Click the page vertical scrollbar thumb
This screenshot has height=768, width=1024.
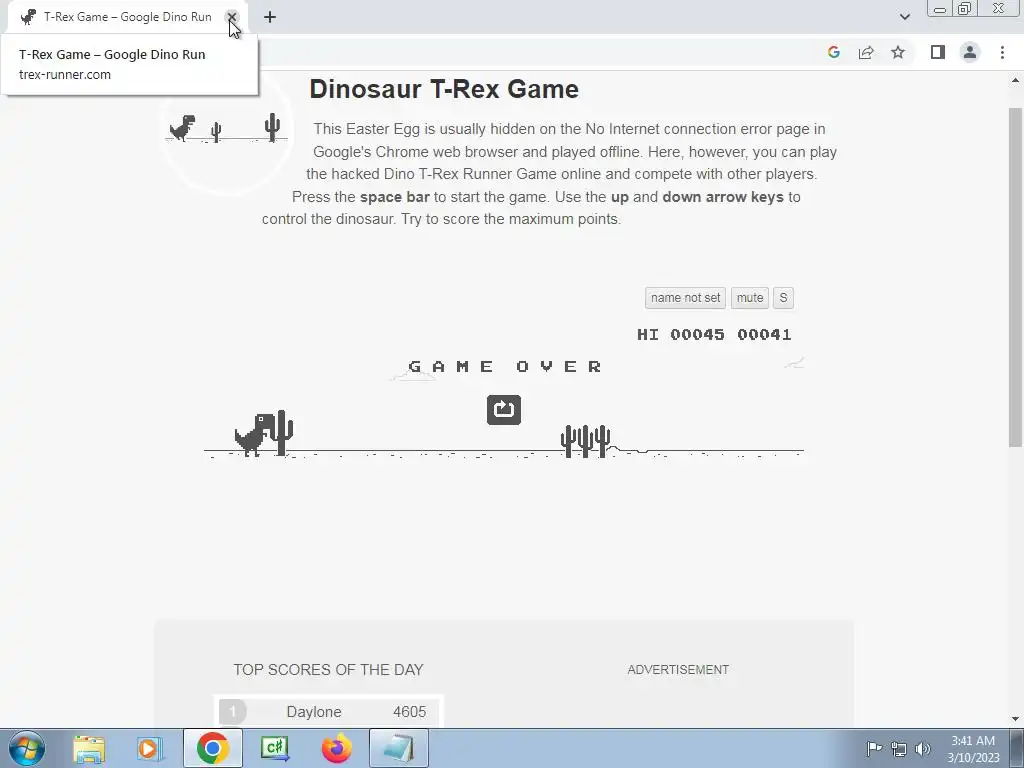[1016, 278]
